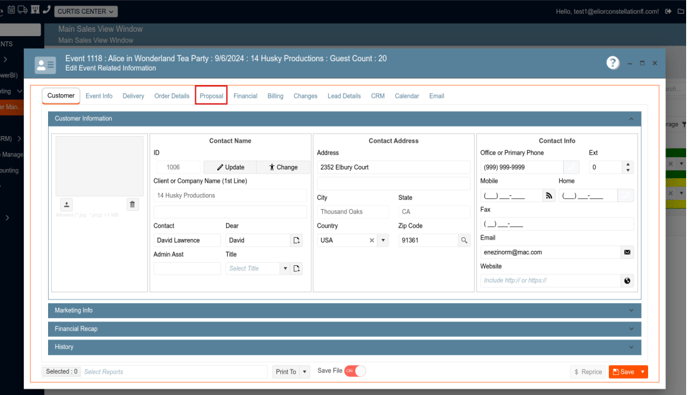This screenshot has height=395, width=688.
Task: Click the Email field enezinorm@mac.com
Action: coord(551,252)
